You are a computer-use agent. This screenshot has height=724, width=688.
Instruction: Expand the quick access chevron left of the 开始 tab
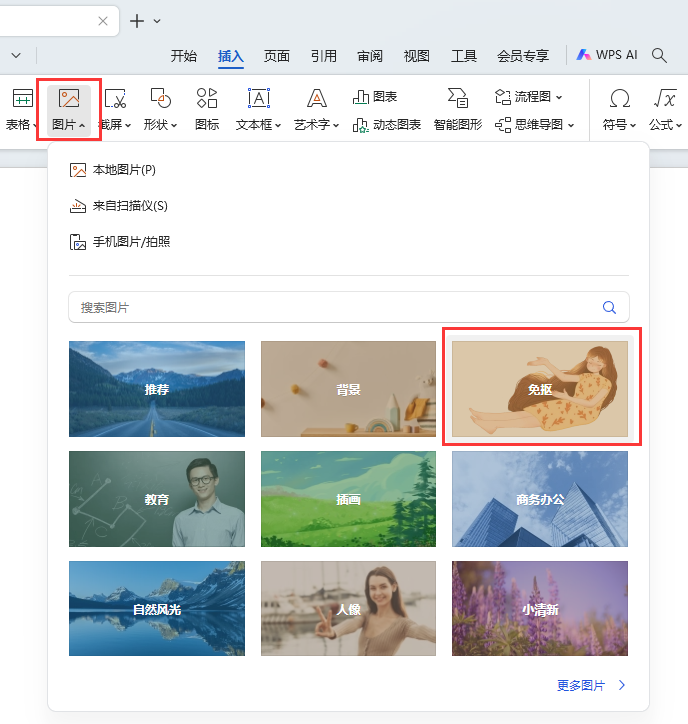[16, 55]
